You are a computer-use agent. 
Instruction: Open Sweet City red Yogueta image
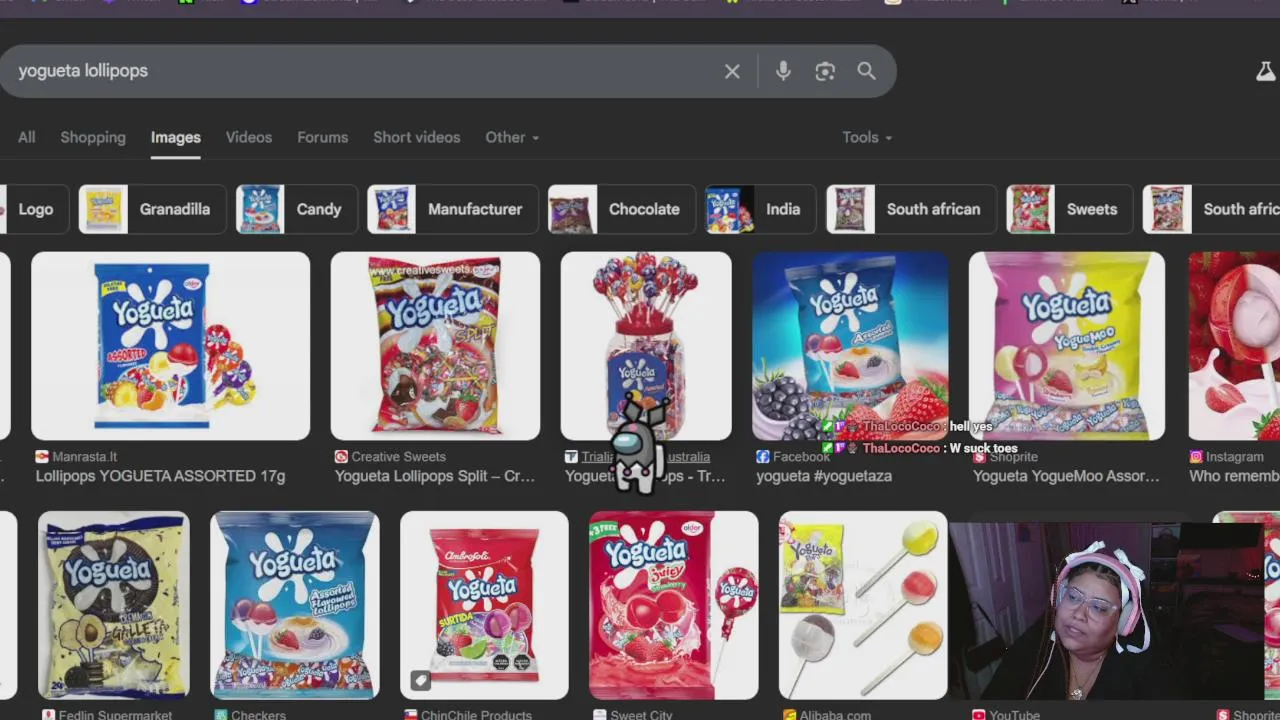674,605
